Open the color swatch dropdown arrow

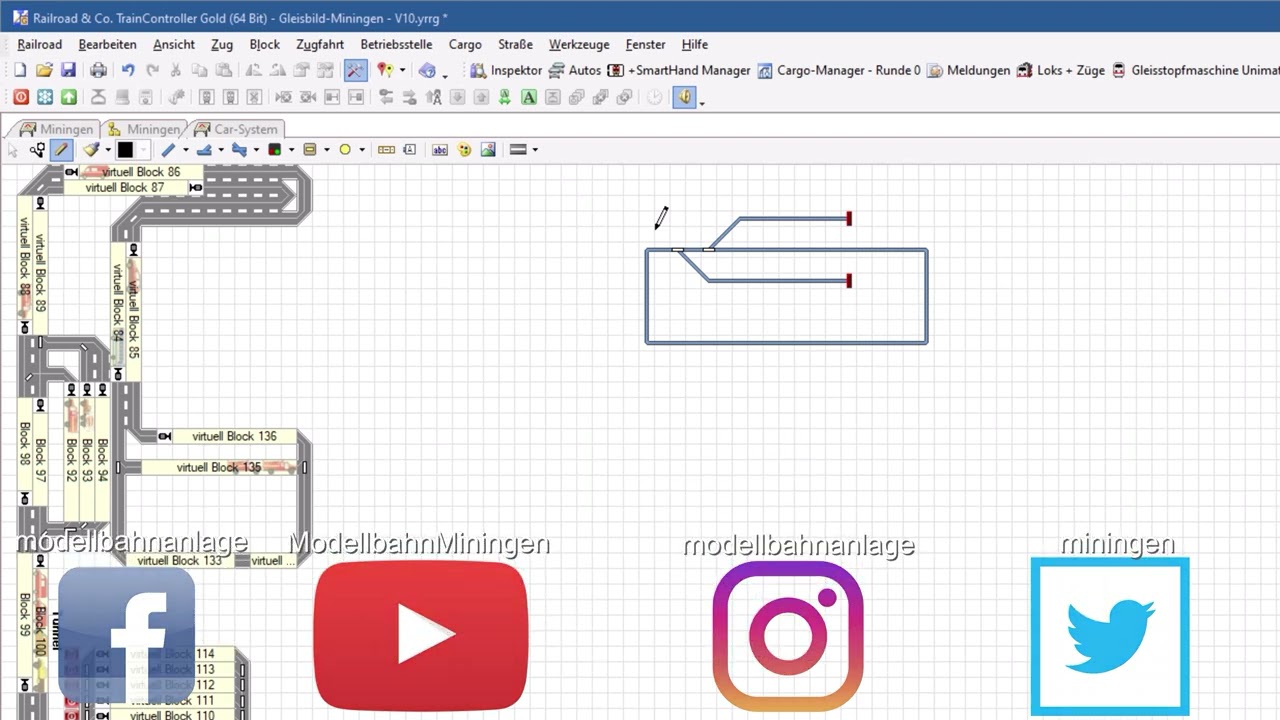point(143,150)
